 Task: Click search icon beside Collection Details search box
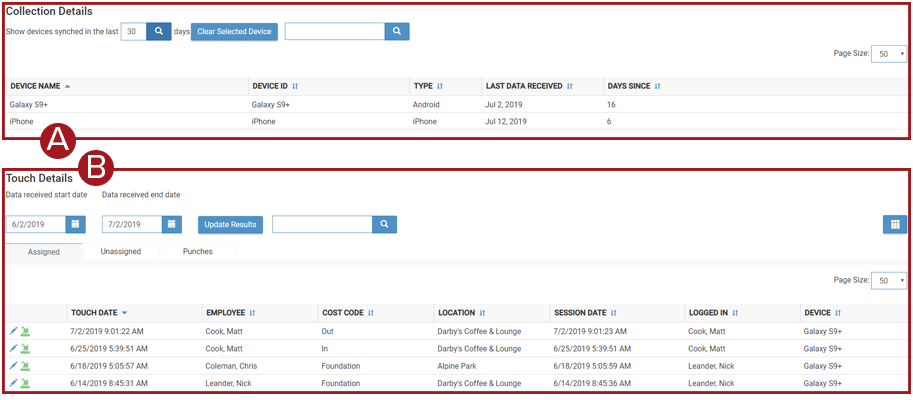(x=397, y=31)
